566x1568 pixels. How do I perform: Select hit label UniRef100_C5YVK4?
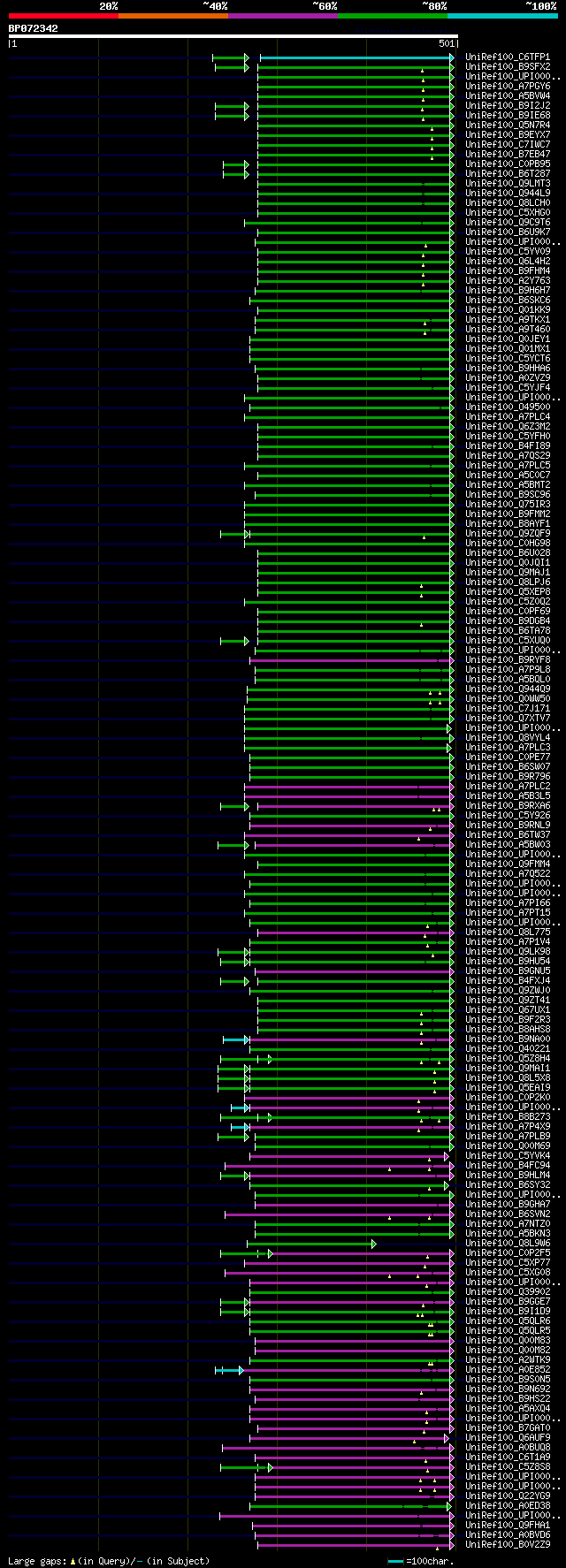(508, 1155)
